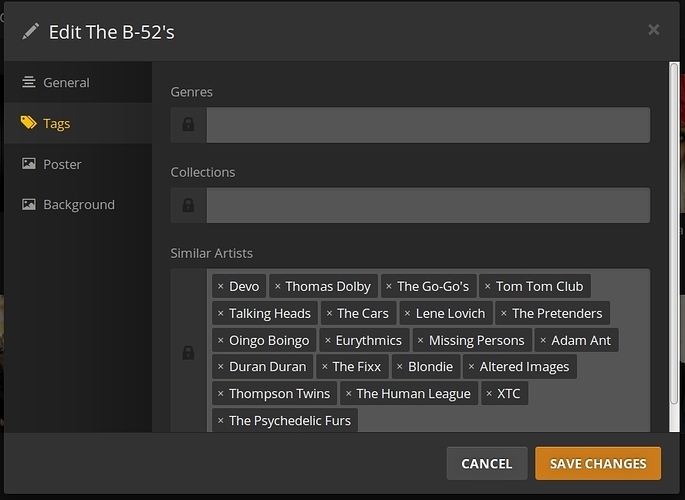Image resolution: width=685 pixels, height=500 pixels.
Task: Remove the Eurythmics tag
Action: pos(328,341)
